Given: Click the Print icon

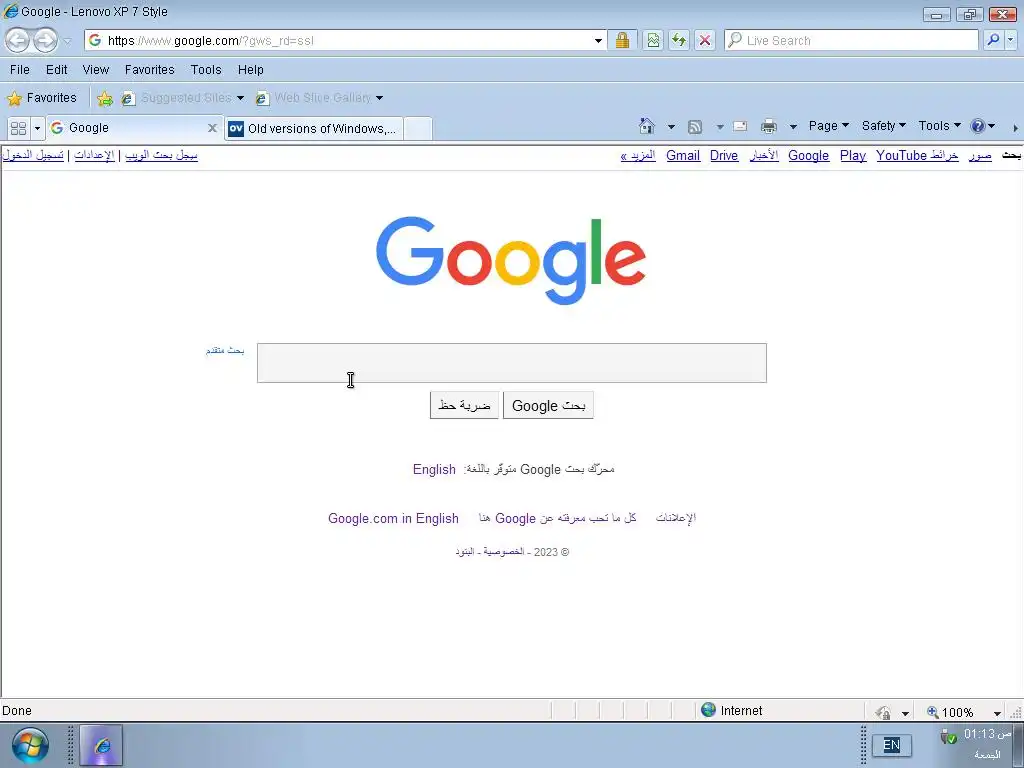Looking at the screenshot, I should (769, 126).
